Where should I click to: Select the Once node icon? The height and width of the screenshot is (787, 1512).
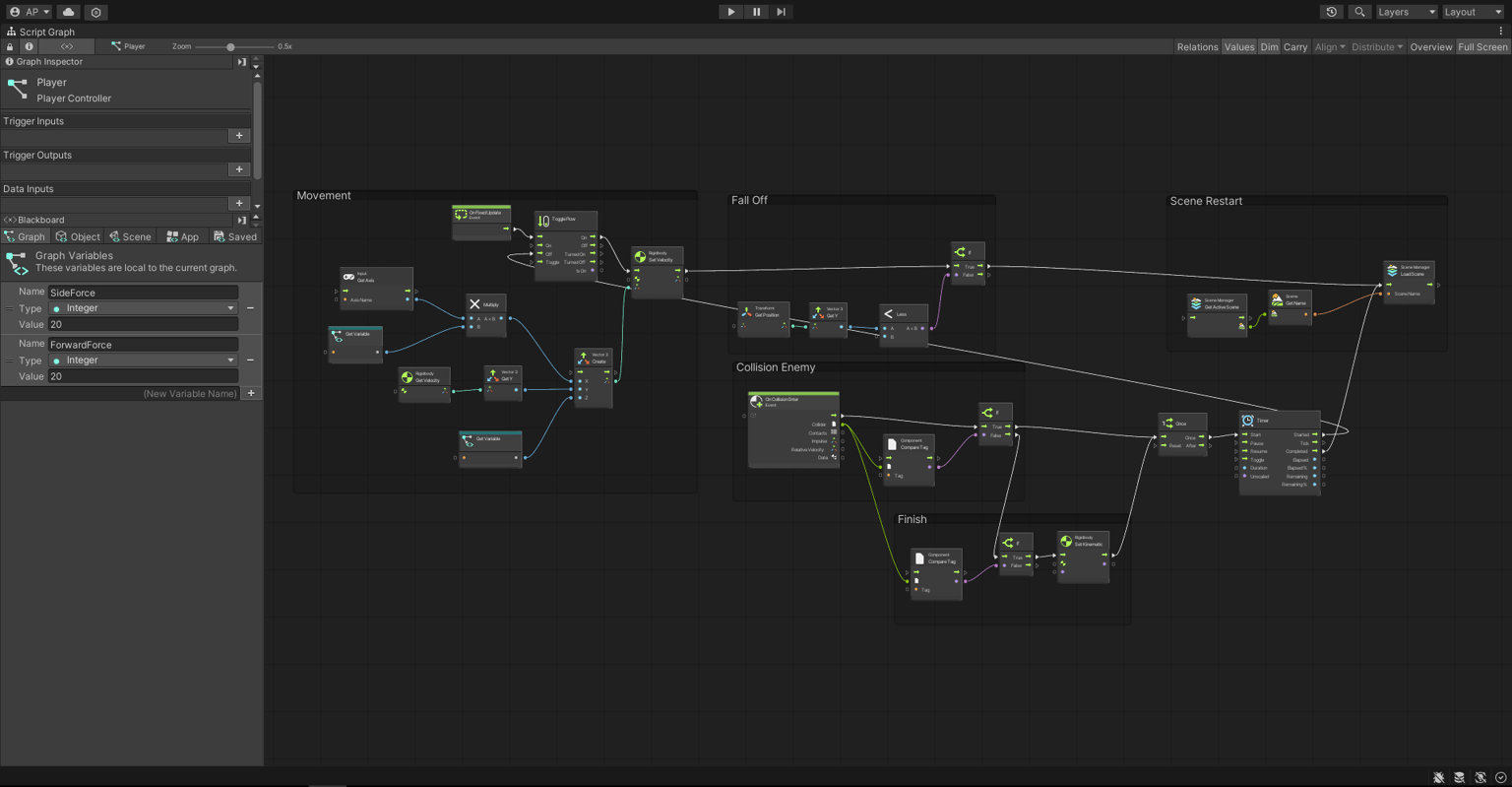tap(1168, 424)
